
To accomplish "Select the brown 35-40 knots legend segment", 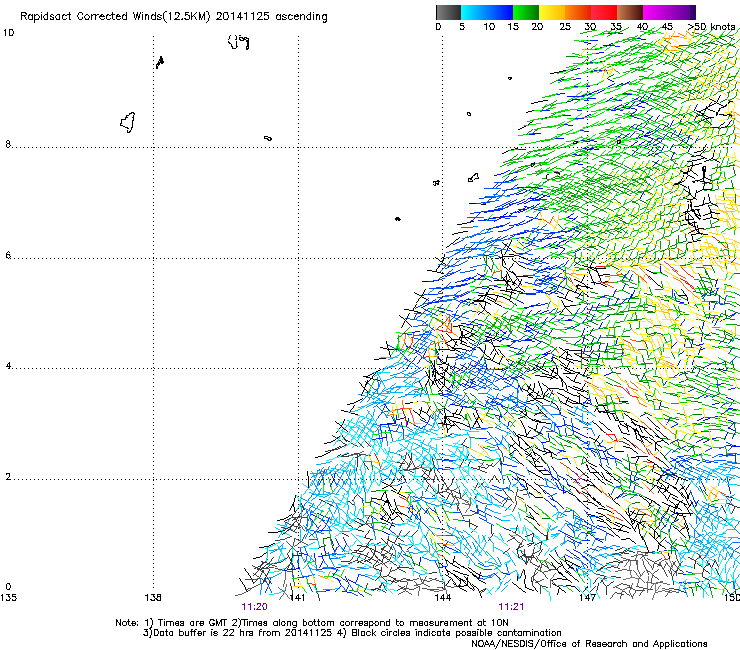I will pos(630,12).
